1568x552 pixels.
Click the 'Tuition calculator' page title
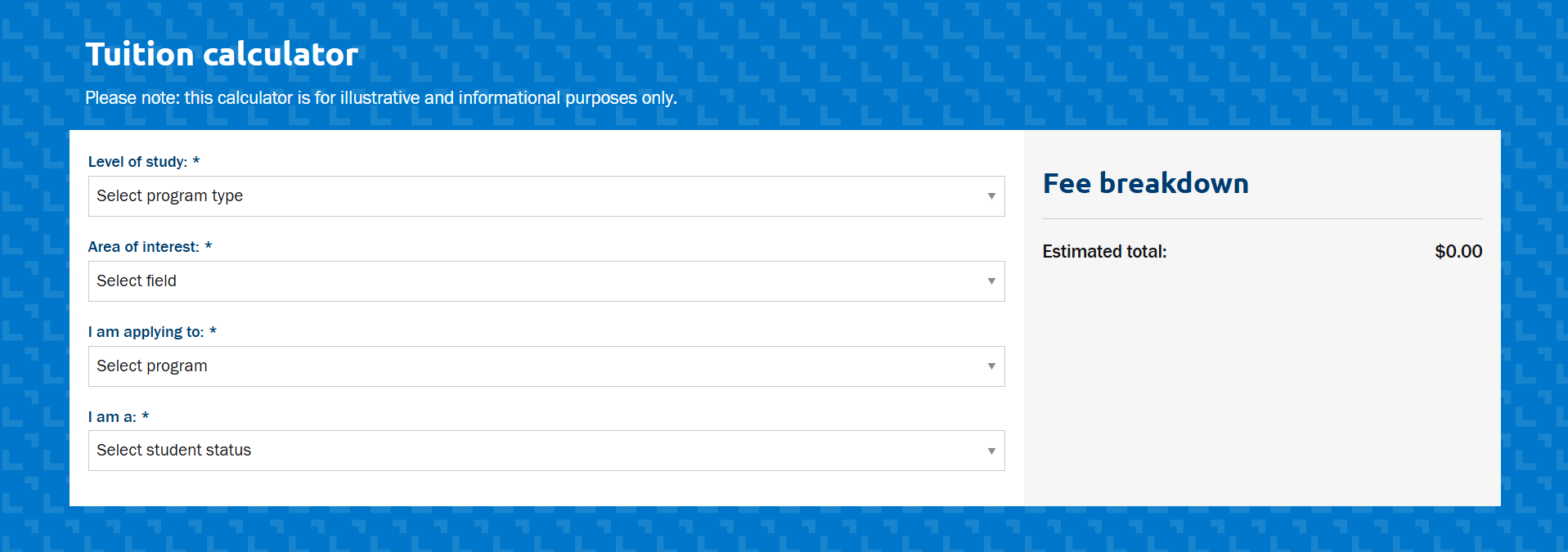coord(222,54)
